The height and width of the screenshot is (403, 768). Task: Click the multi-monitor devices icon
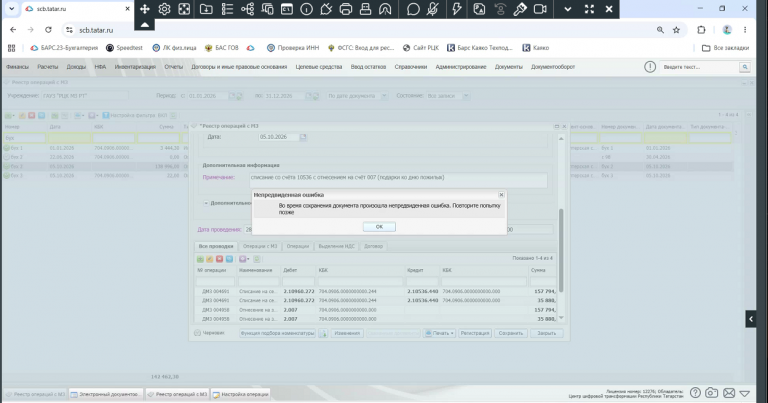tap(267, 9)
